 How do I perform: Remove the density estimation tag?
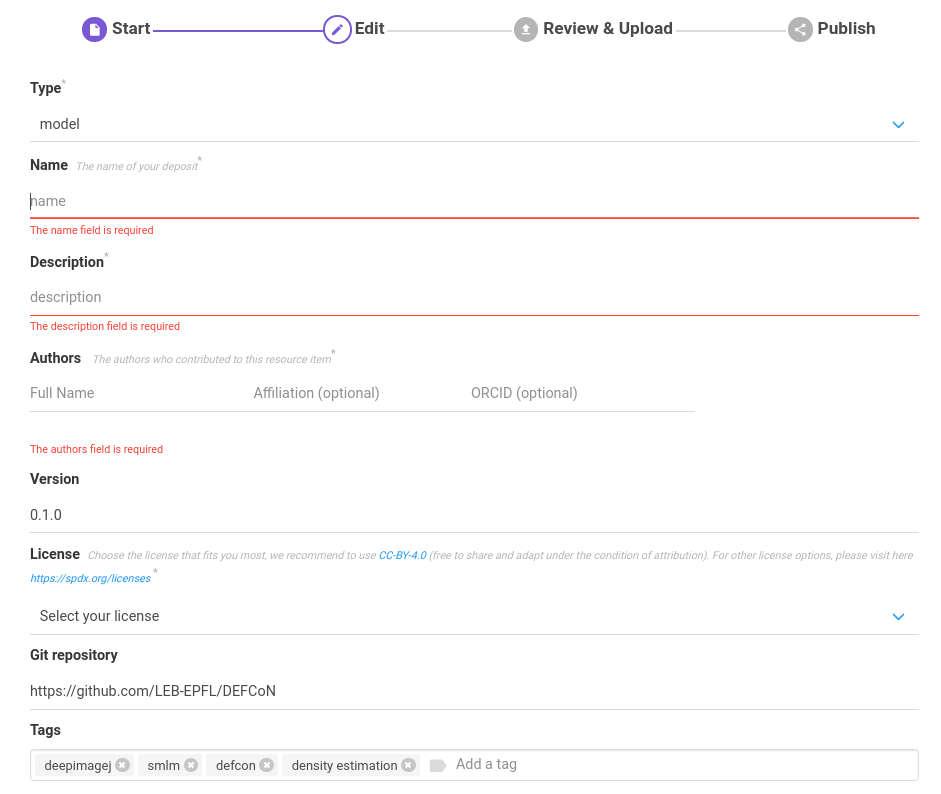408,765
